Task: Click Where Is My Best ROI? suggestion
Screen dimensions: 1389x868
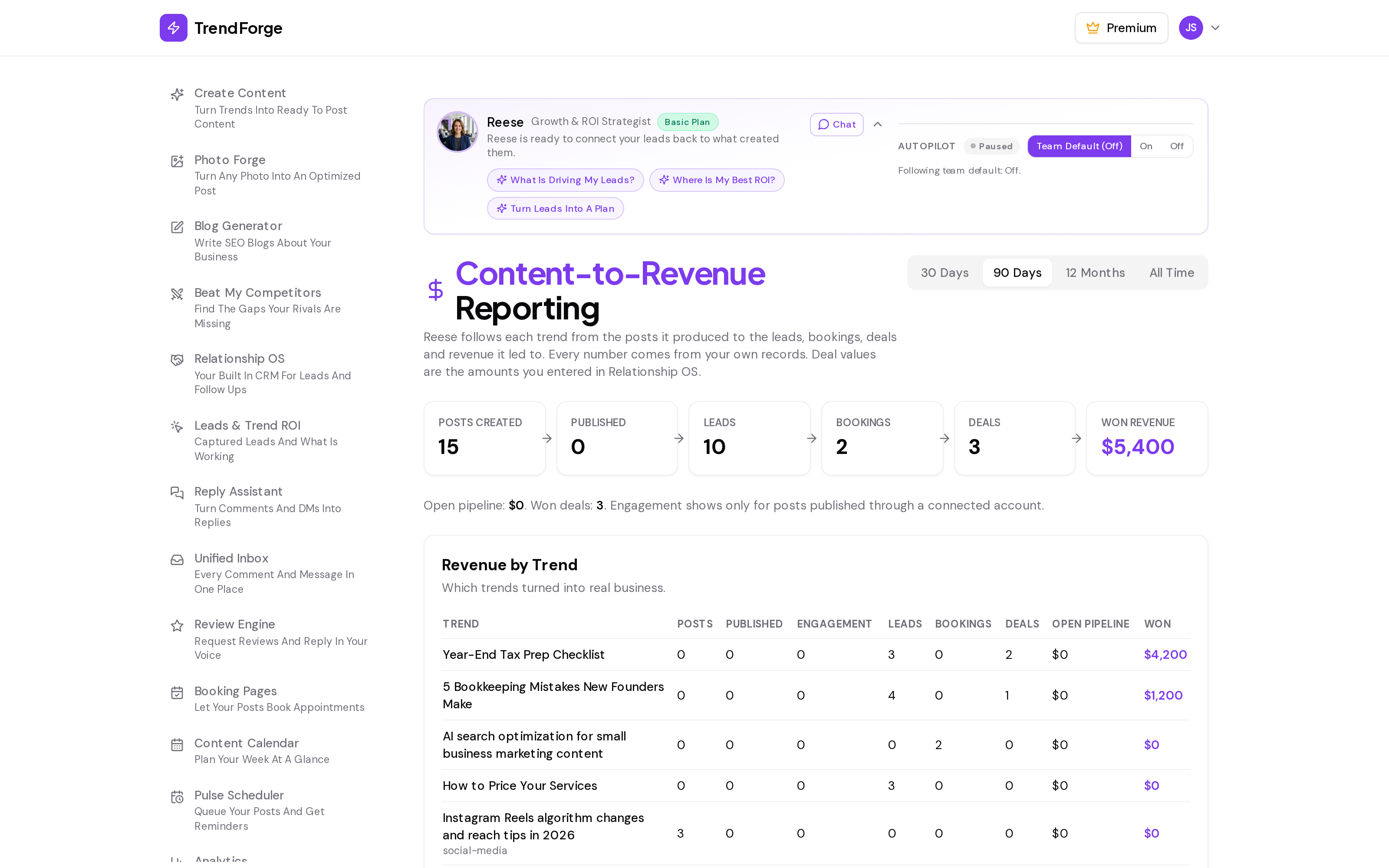Action: pyautogui.click(x=717, y=180)
